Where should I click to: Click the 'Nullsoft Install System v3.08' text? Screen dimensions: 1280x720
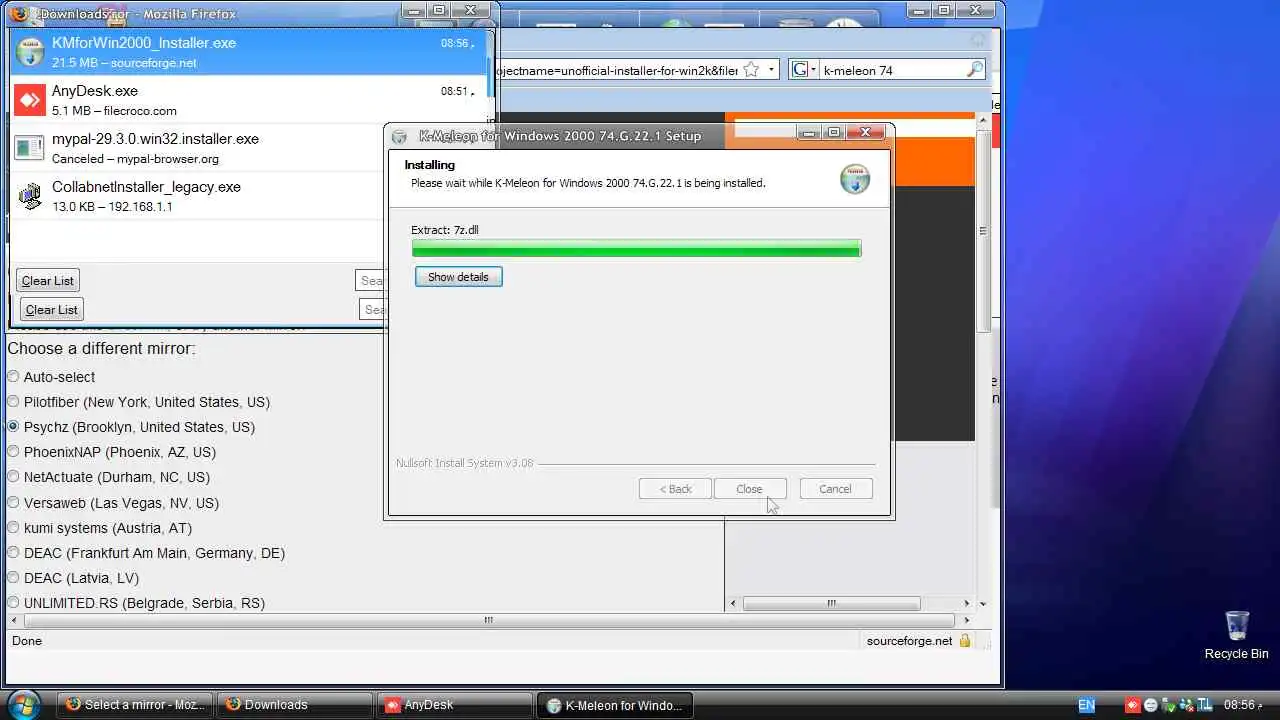(465, 463)
